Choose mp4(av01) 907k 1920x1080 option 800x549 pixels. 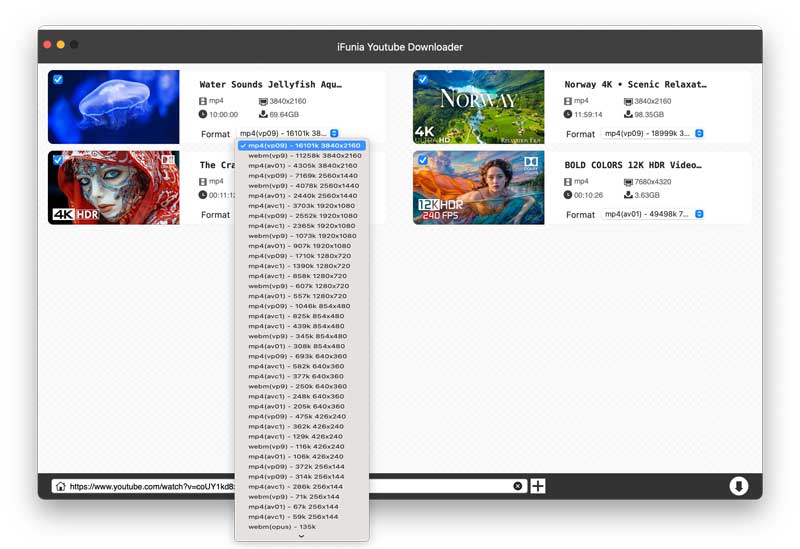[x=299, y=246]
